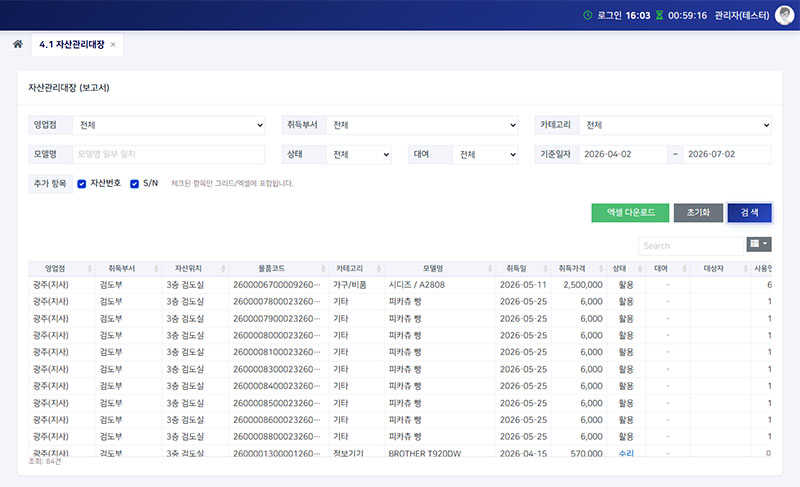Go to the home icon tab
This screenshot has height=487, width=800.
click(18, 44)
